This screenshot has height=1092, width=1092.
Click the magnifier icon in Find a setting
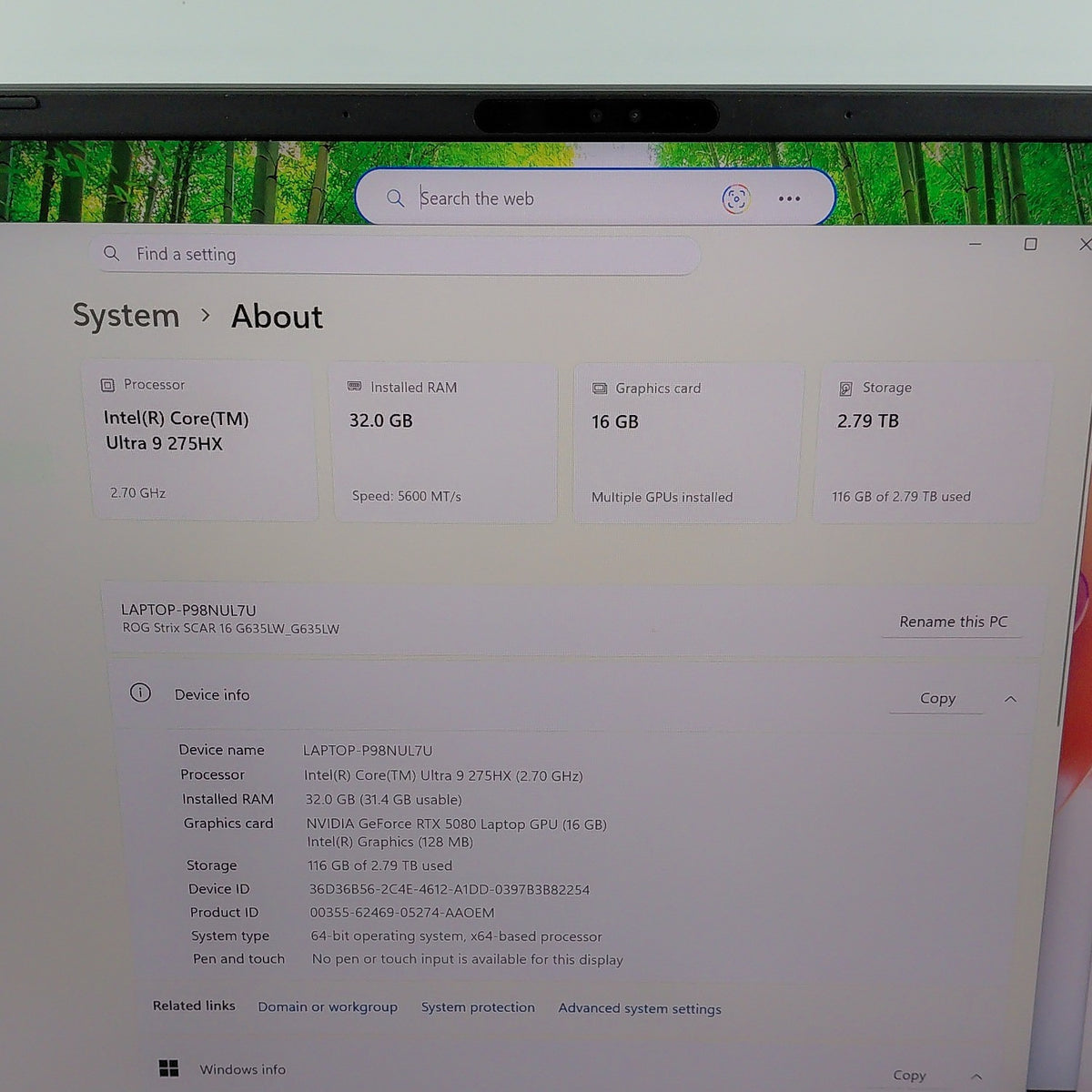(111, 254)
